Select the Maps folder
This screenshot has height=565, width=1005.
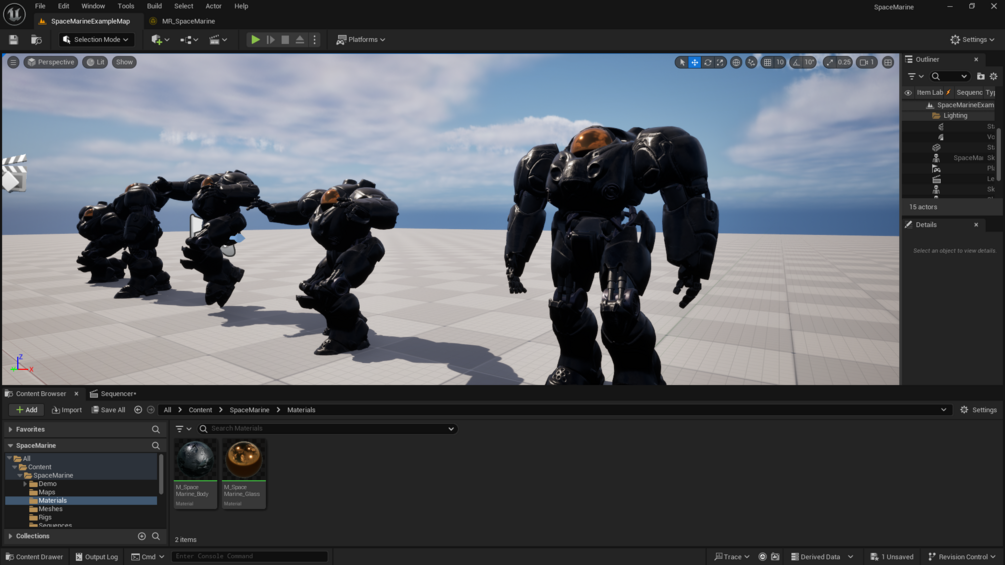(x=47, y=493)
